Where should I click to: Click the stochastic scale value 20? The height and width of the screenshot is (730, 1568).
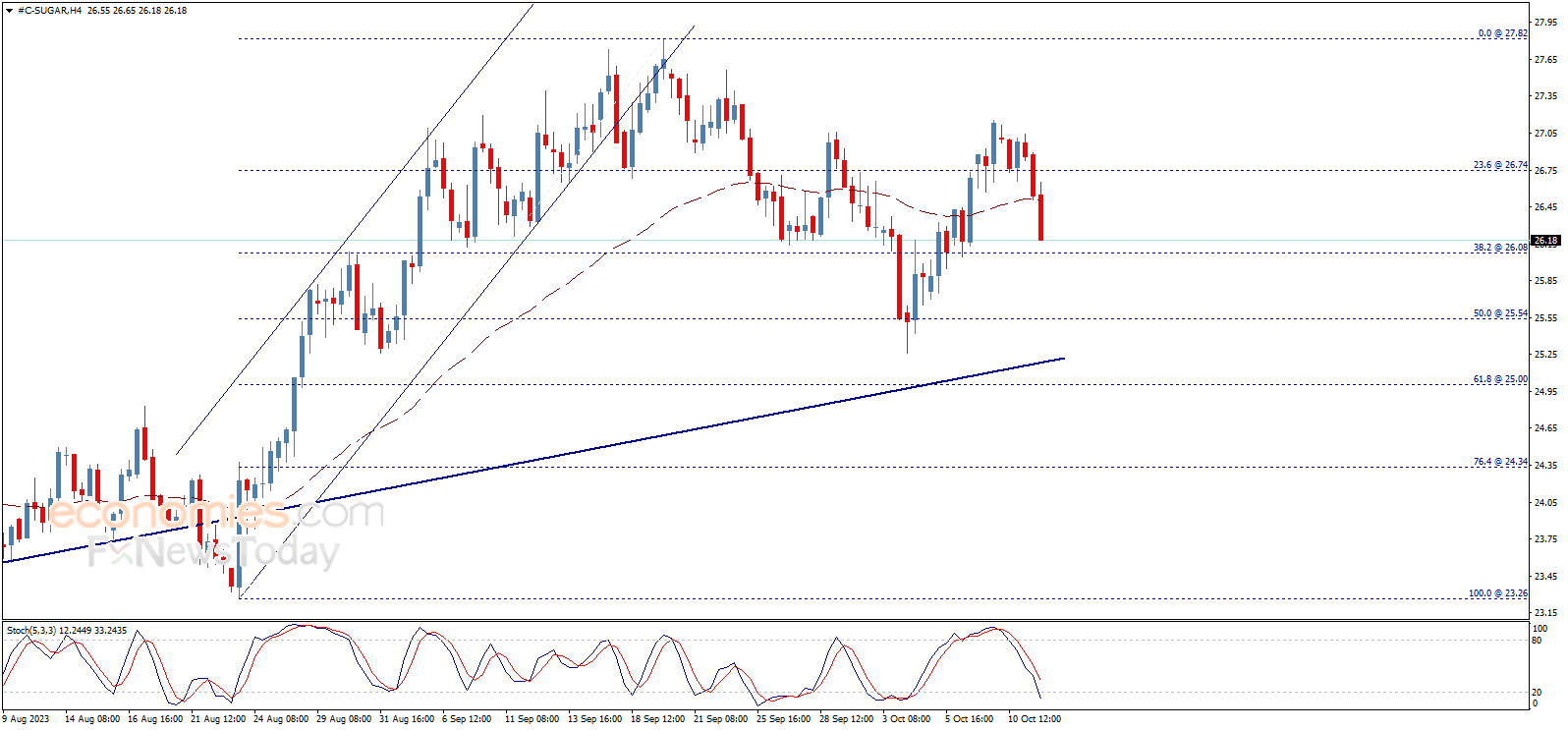1538,692
